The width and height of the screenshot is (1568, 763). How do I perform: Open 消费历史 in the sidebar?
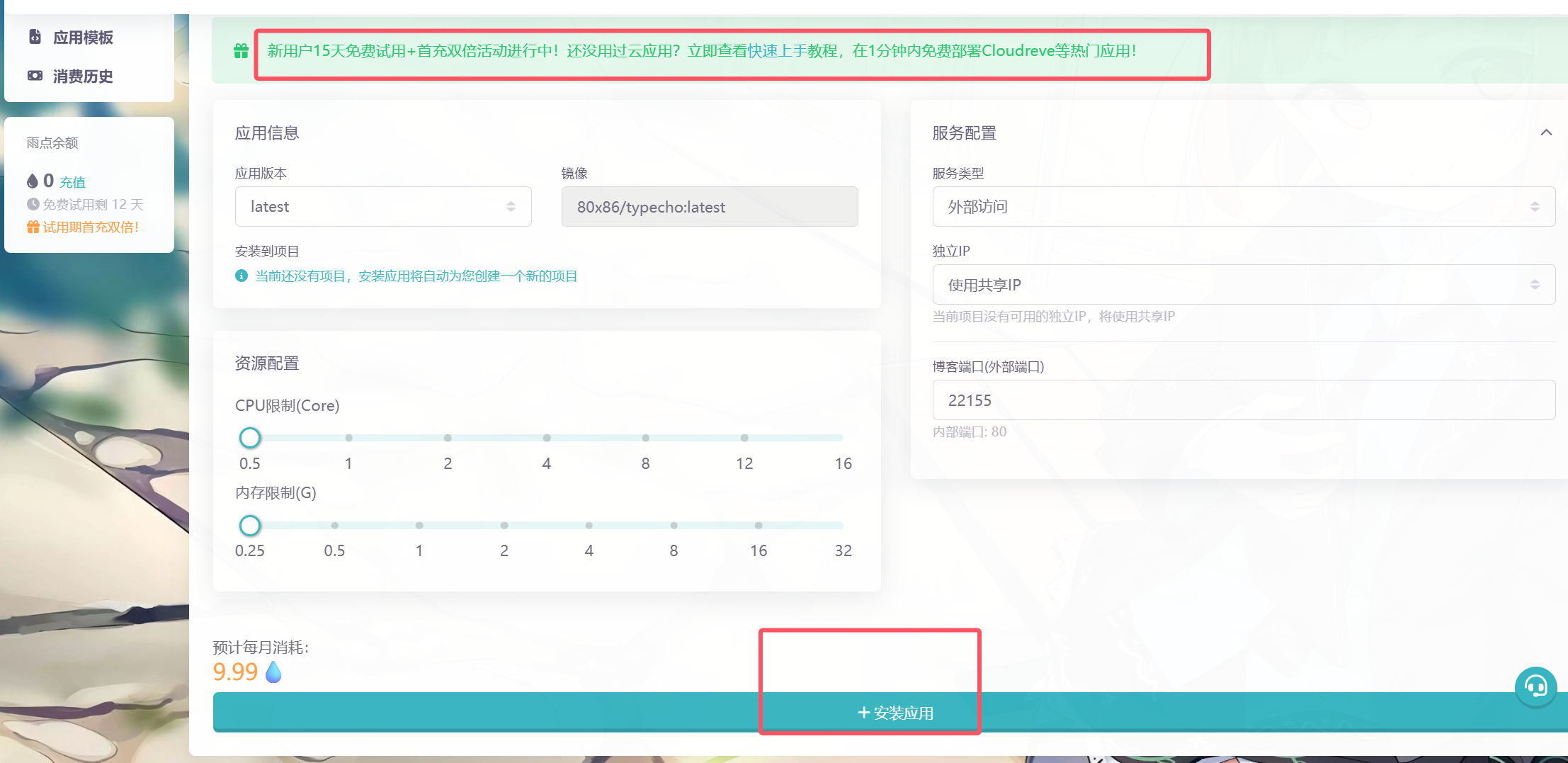pyautogui.click(x=83, y=76)
